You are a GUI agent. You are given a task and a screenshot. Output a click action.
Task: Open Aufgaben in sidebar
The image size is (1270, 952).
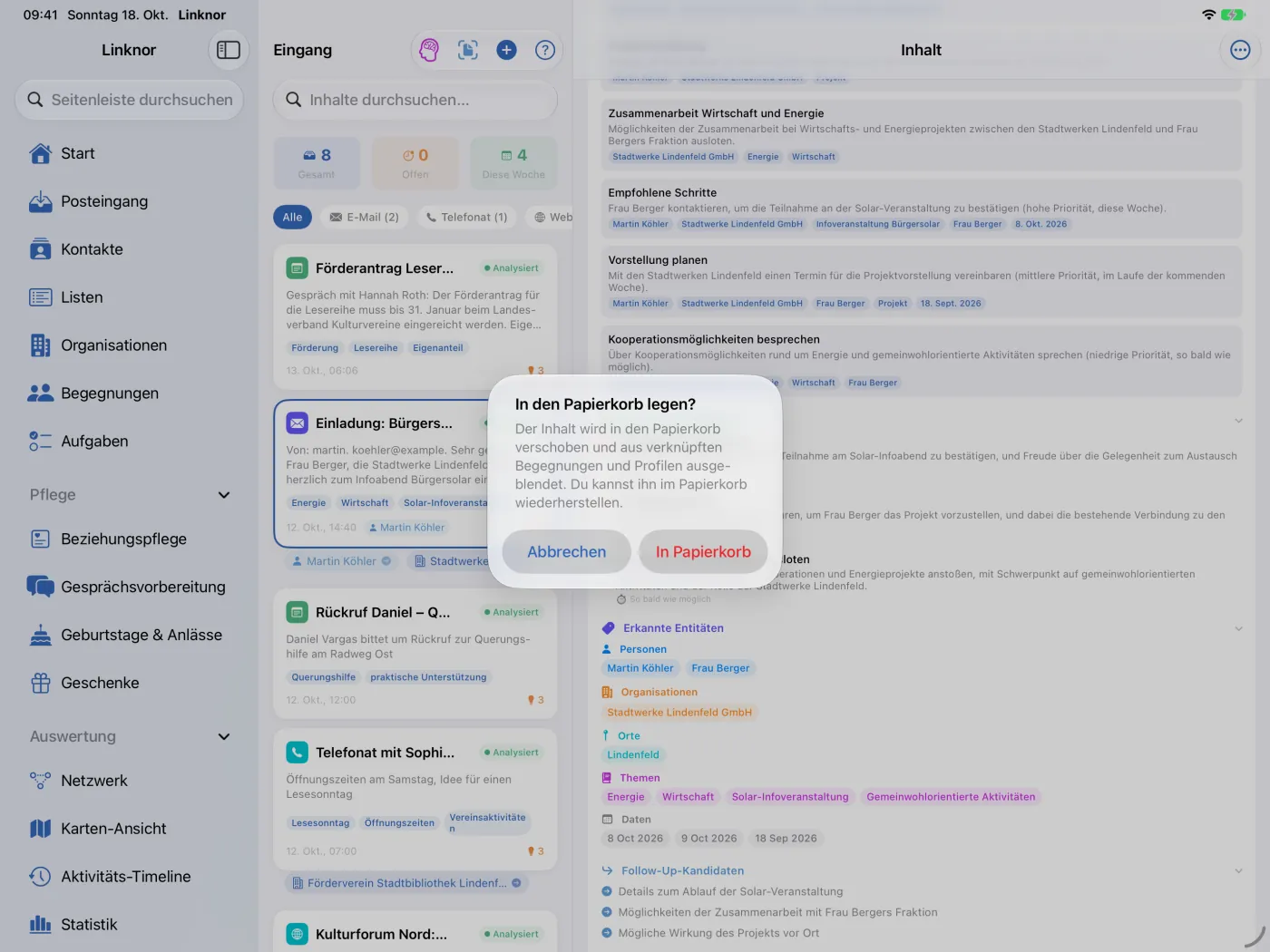[129, 442]
